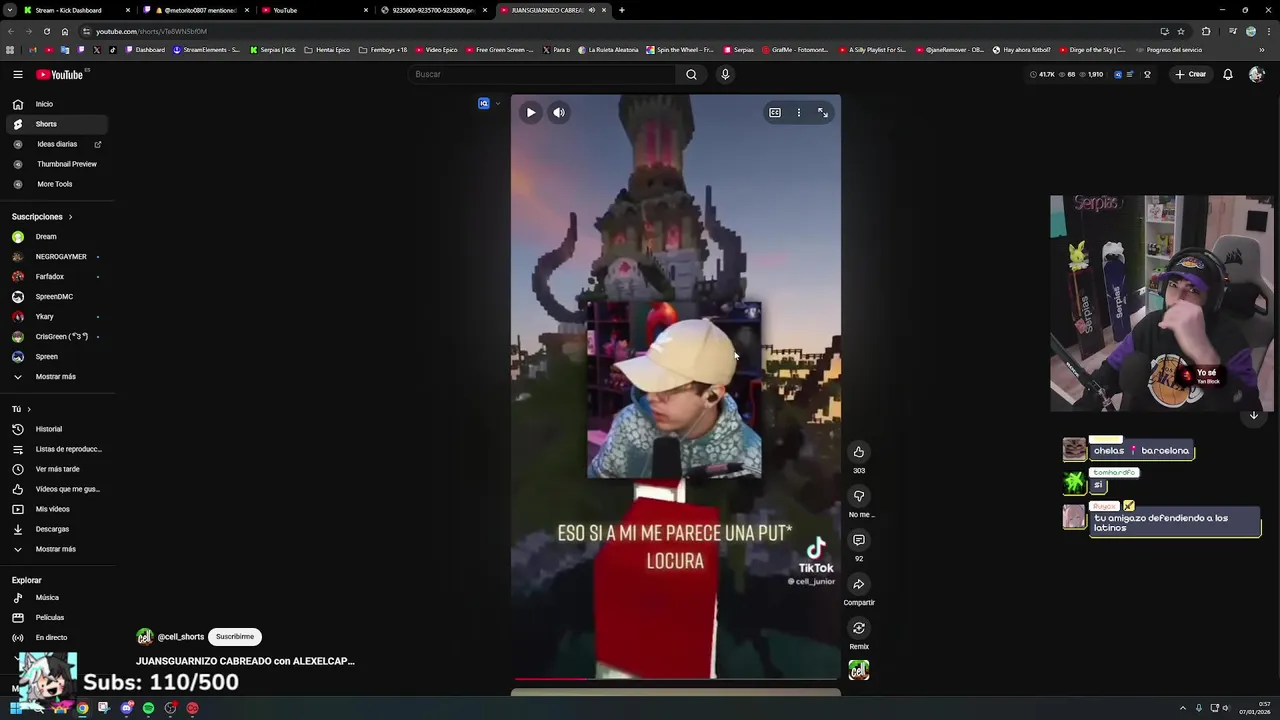The width and height of the screenshot is (1280, 720).
Task: Switch to the 9235600-9235700 png tab
Action: [x=433, y=10]
